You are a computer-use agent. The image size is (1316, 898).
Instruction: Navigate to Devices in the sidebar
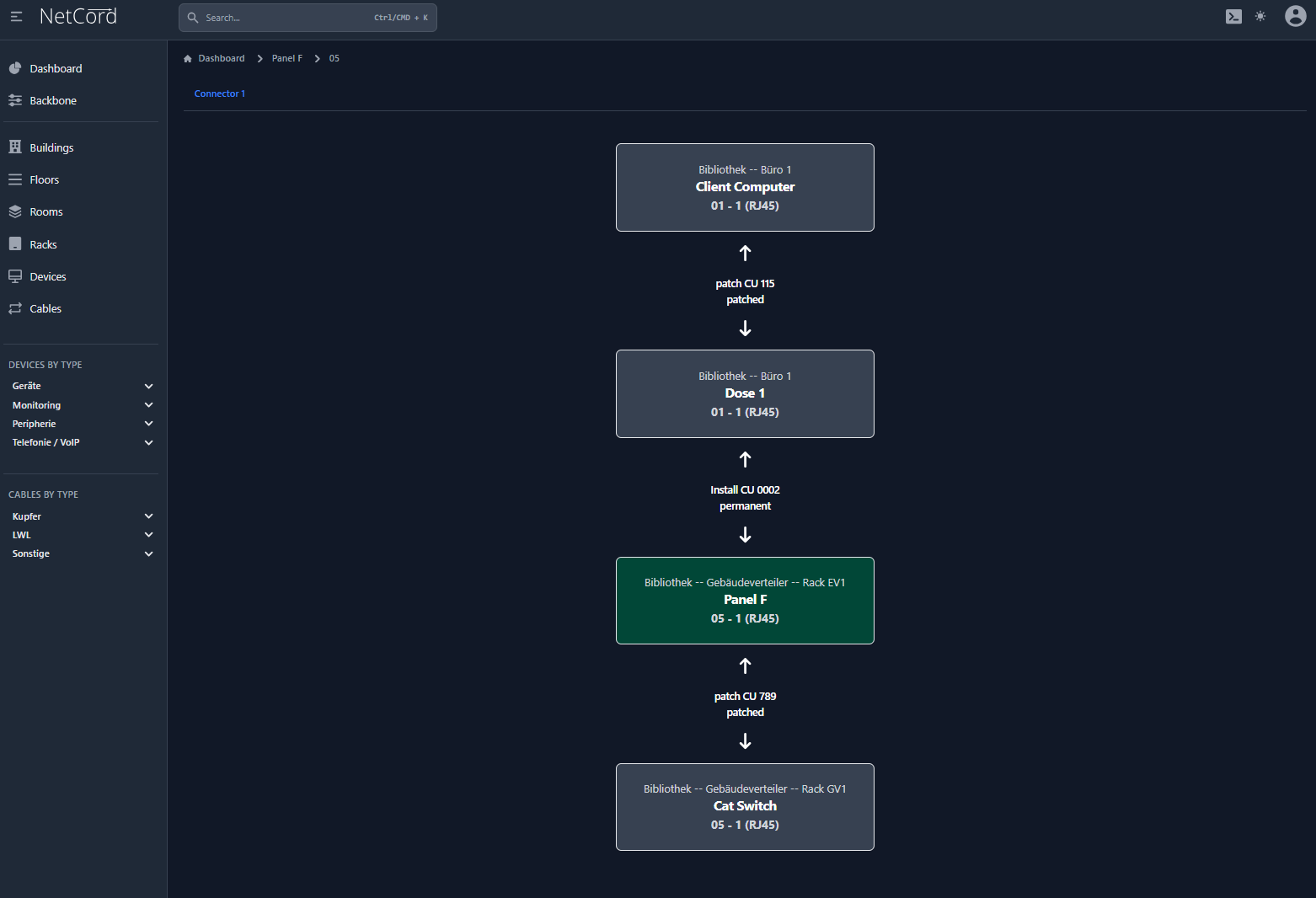[x=47, y=277]
